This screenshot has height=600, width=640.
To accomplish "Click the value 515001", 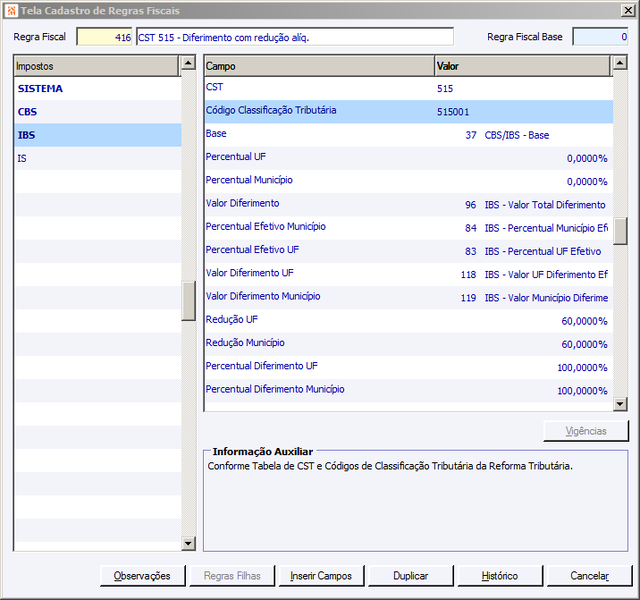I will 453,112.
